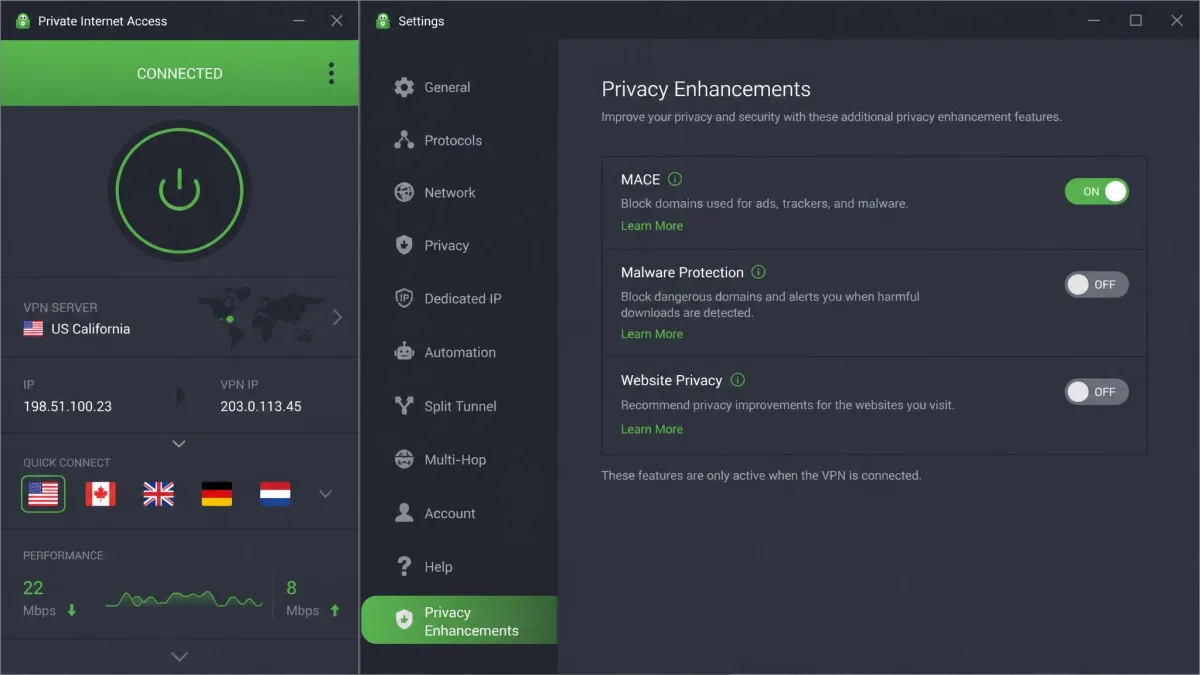Expand the Quick Connect flags dropdown arrow

click(x=325, y=494)
